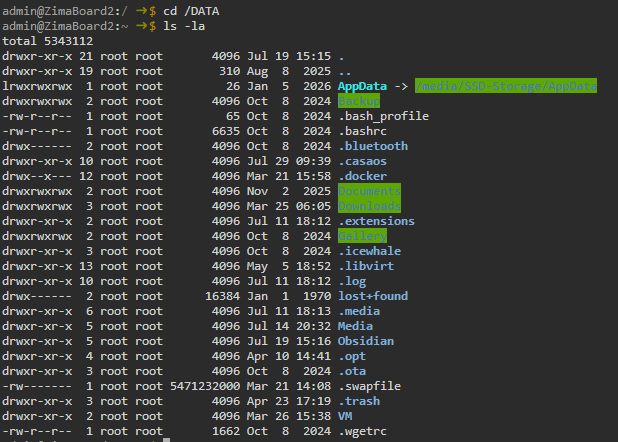Image resolution: width=618 pixels, height=442 pixels.
Task: Click the .icewhale directory name
Action: [370, 251]
